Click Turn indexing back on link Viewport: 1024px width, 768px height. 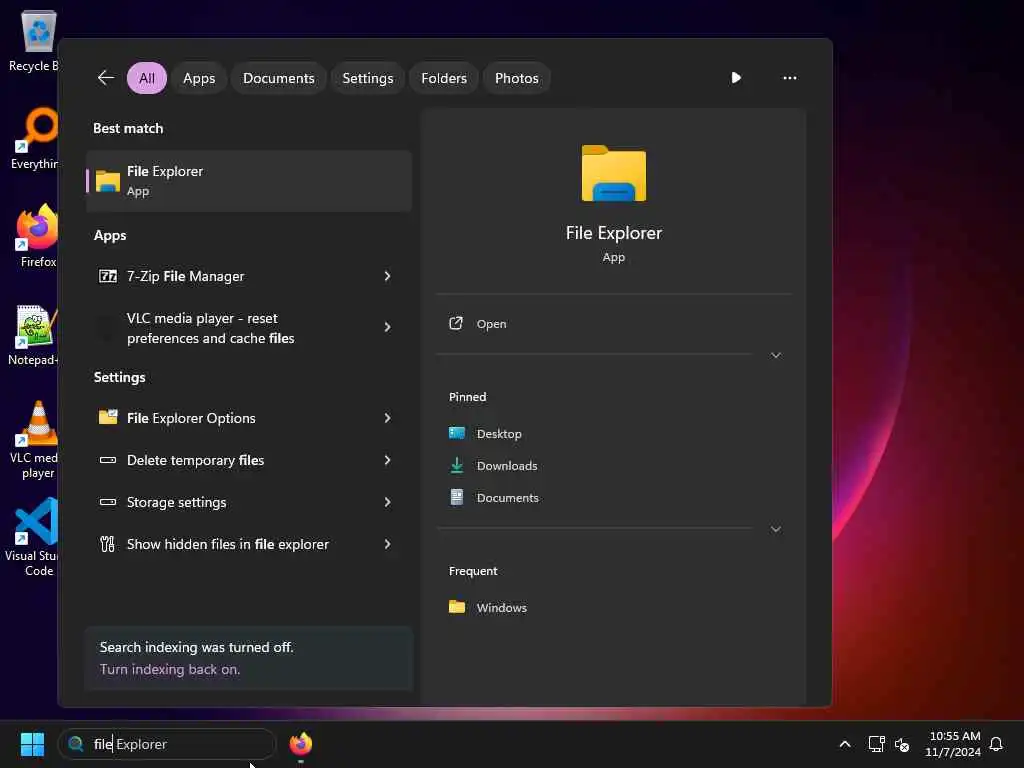(170, 669)
